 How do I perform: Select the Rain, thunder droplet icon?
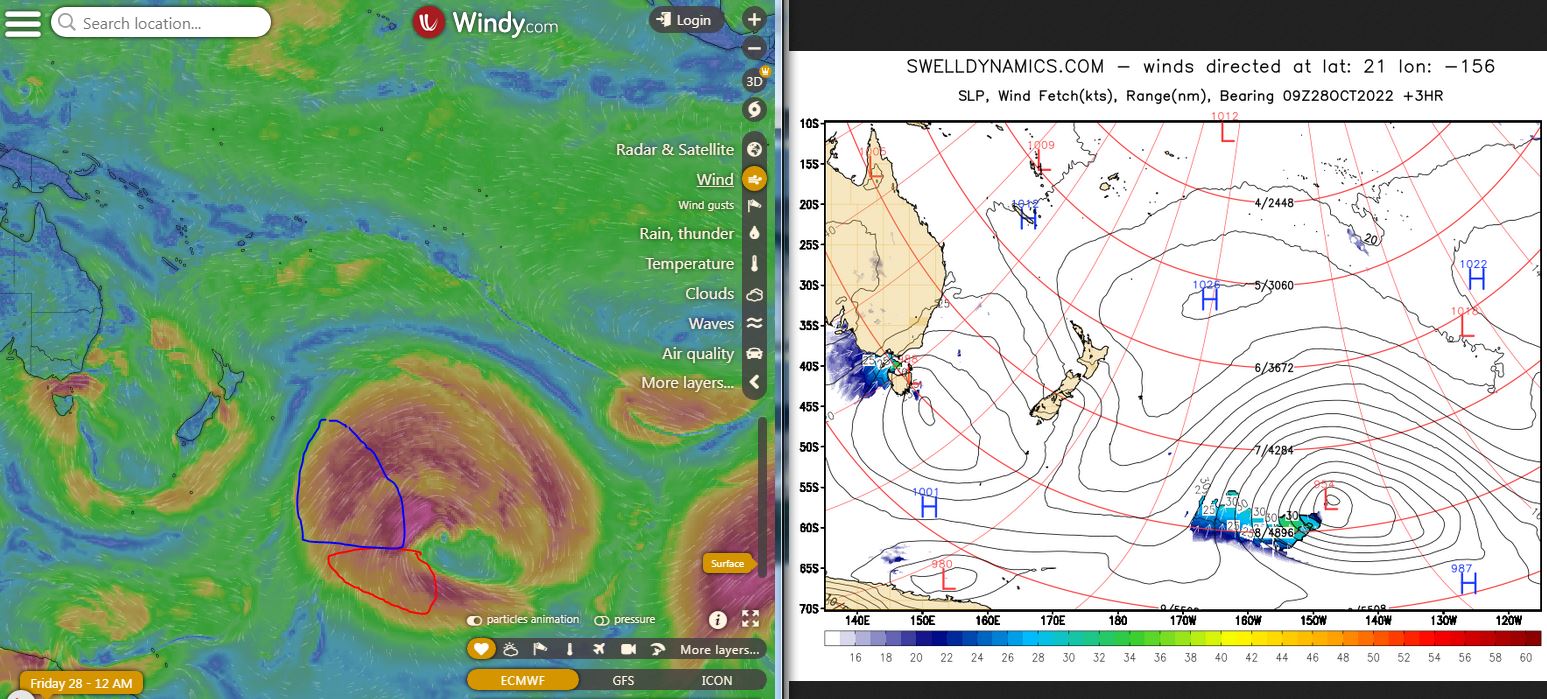[x=755, y=233]
